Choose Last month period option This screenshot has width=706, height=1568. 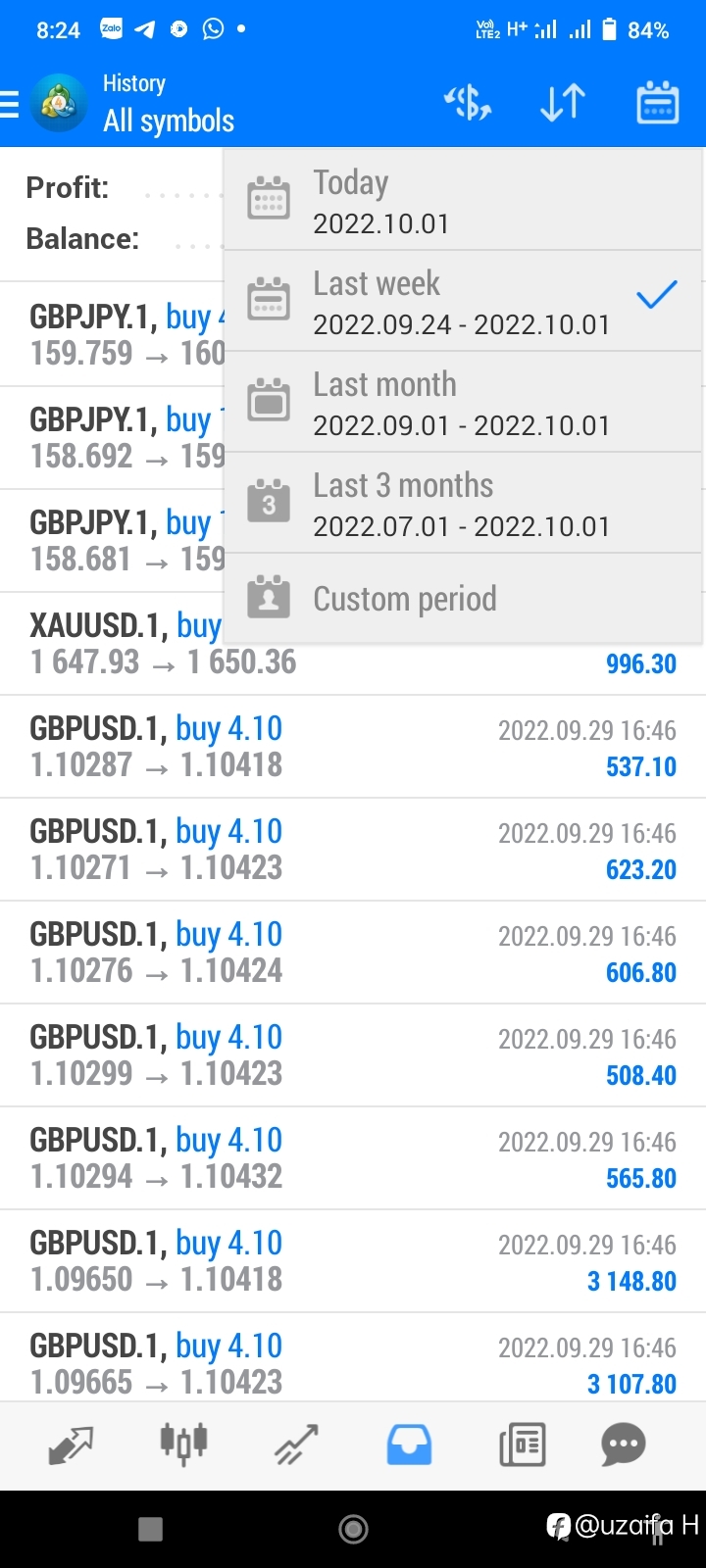click(463, 402)
